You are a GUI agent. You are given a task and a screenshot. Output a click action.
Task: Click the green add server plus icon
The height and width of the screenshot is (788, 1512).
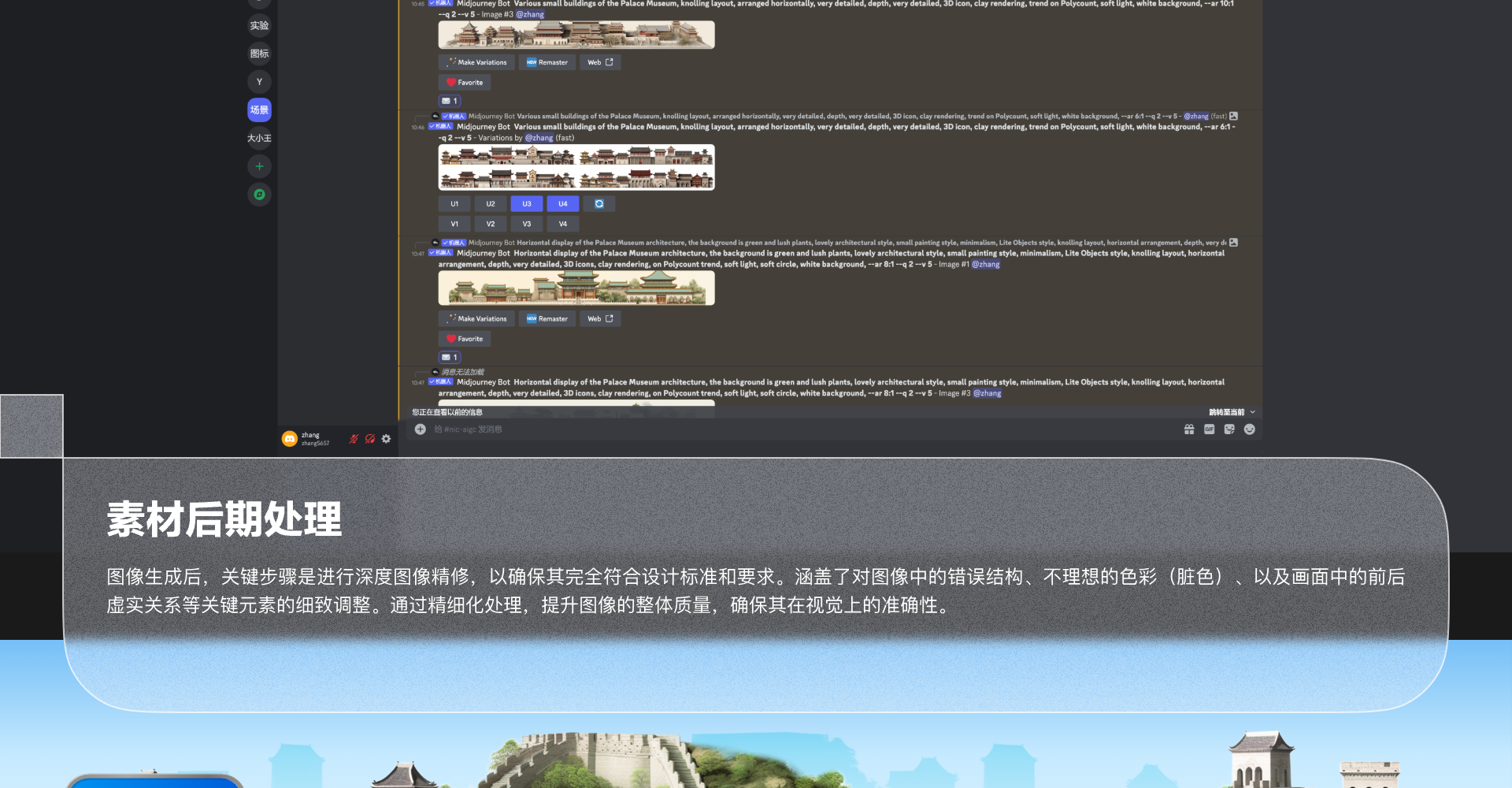[x=259, y=166]
